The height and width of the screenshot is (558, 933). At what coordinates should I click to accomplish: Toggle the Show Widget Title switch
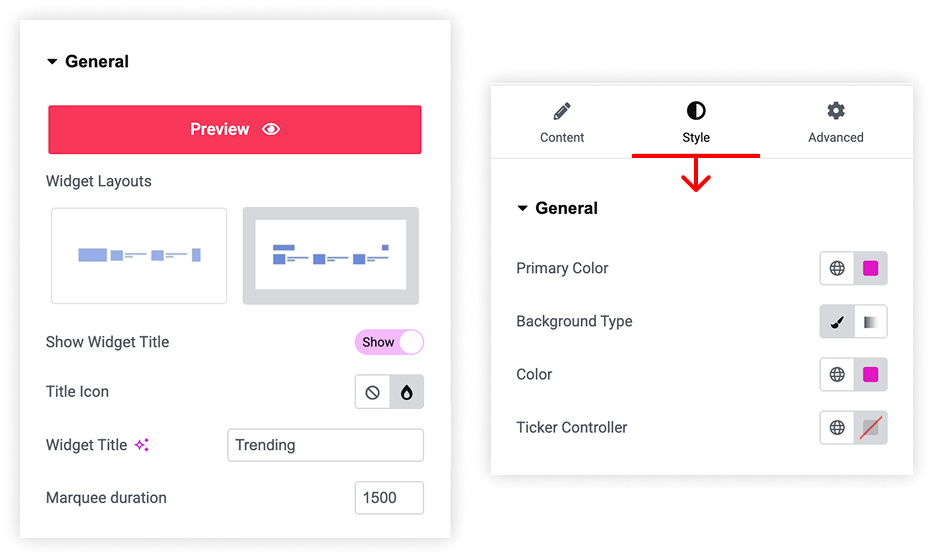[x=389, y=342]
